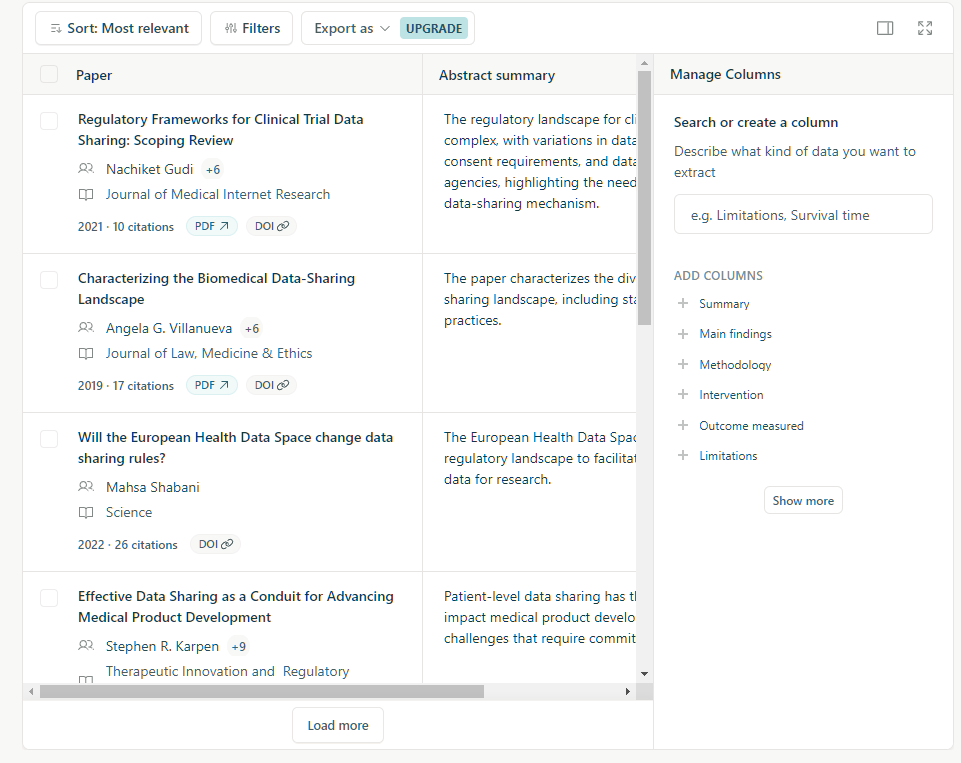
Task: Click the vertical scrollbar down arrow
Action: 644,674
